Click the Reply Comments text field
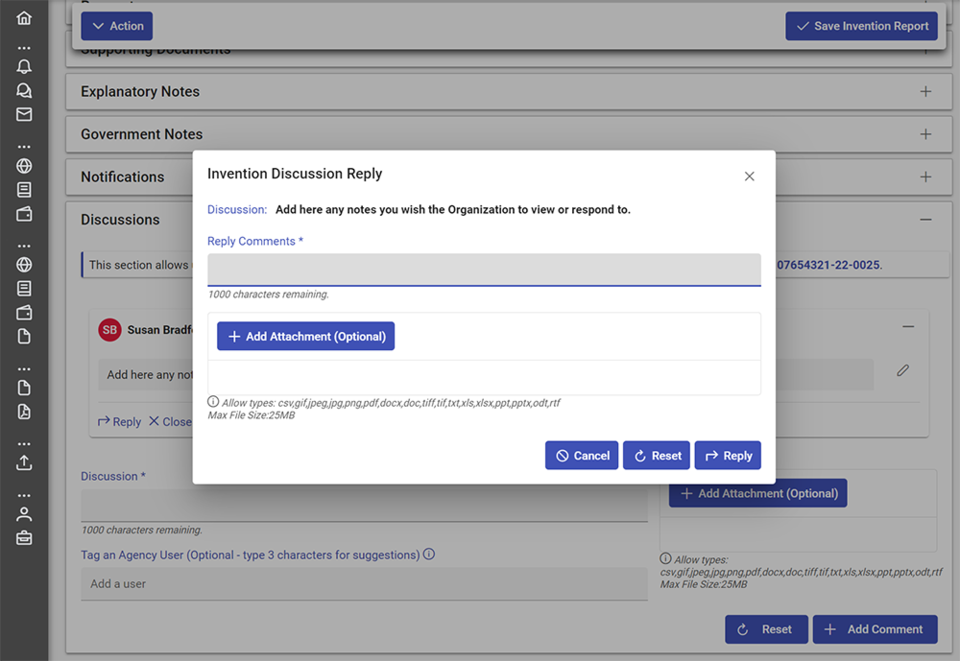The height and width of the screenshot is (661, 960). pyautogui.click(x=484, y=269)
